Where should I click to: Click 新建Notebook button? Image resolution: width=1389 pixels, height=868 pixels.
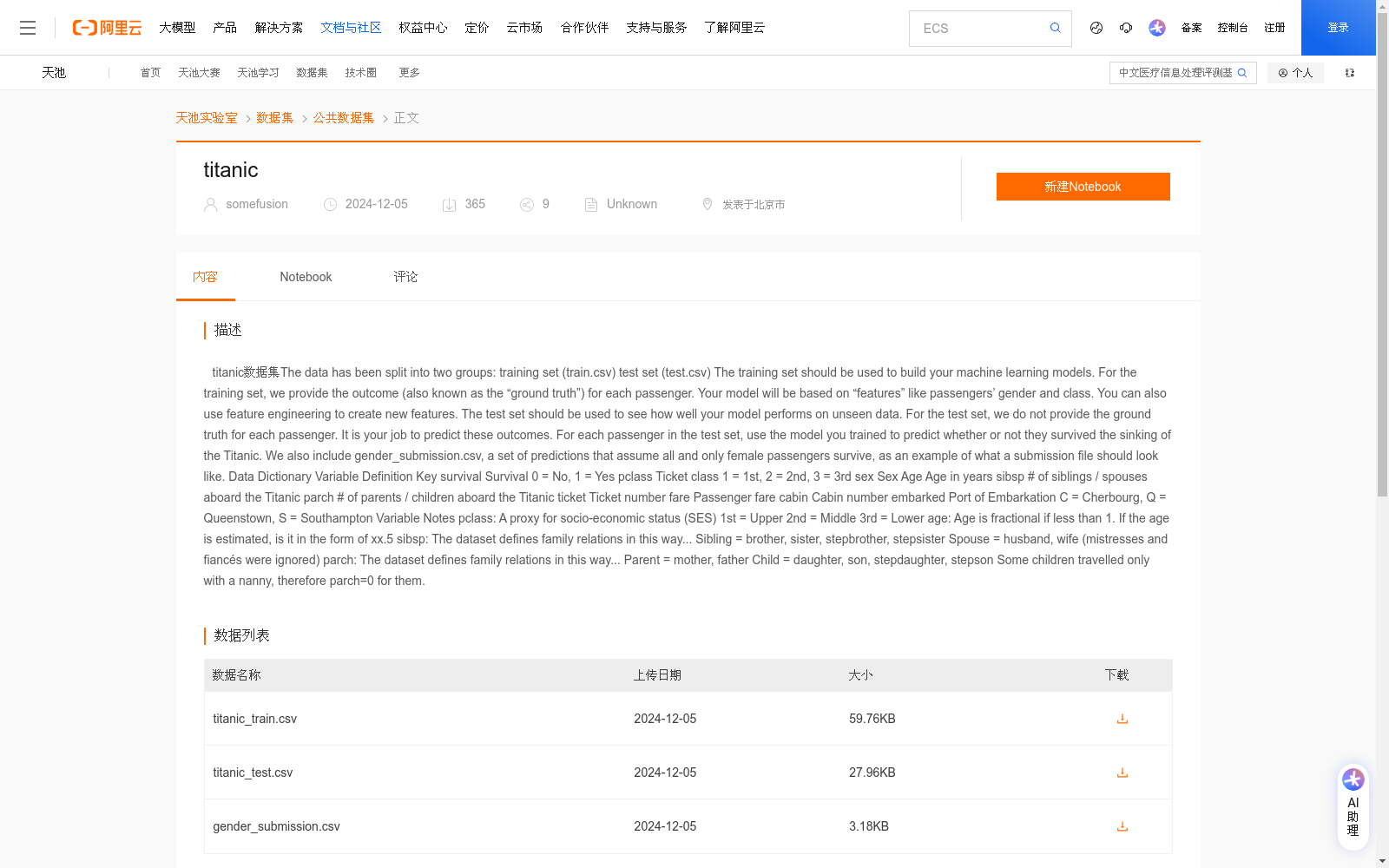pos(1083,187)
